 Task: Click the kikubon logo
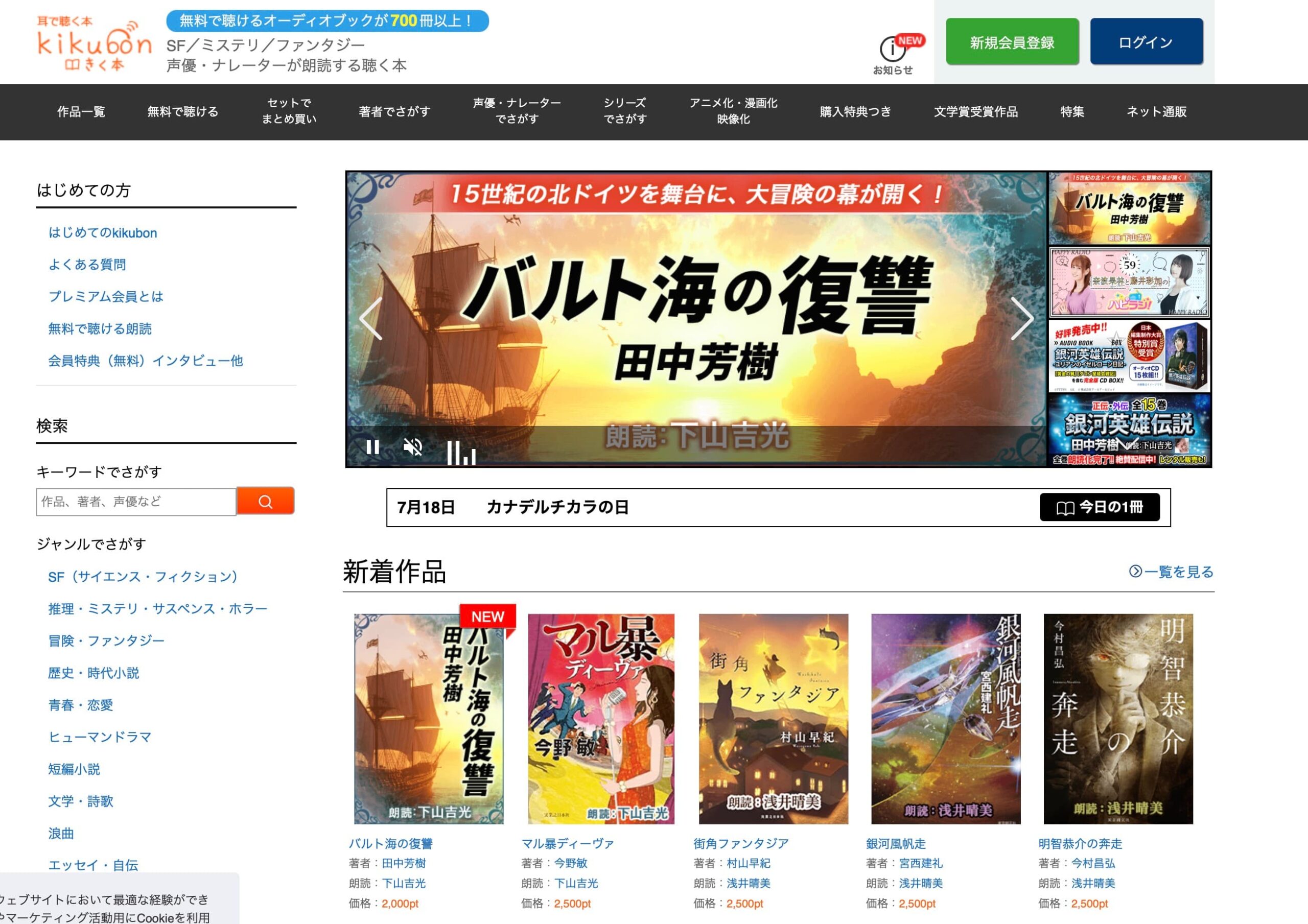(x=95, y=43)
